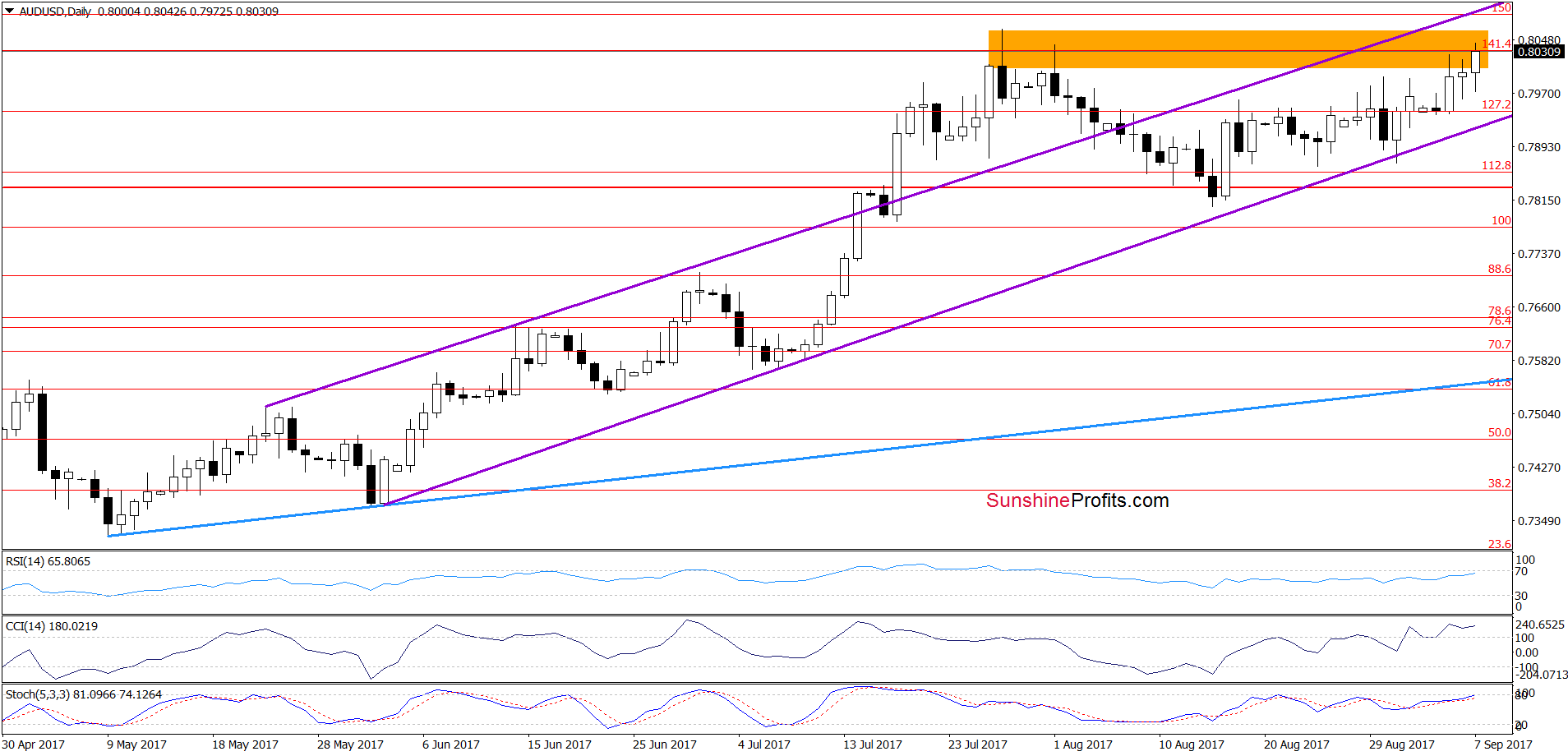Click the triangle beside AUDUSD,Daily title

[9, 11]
